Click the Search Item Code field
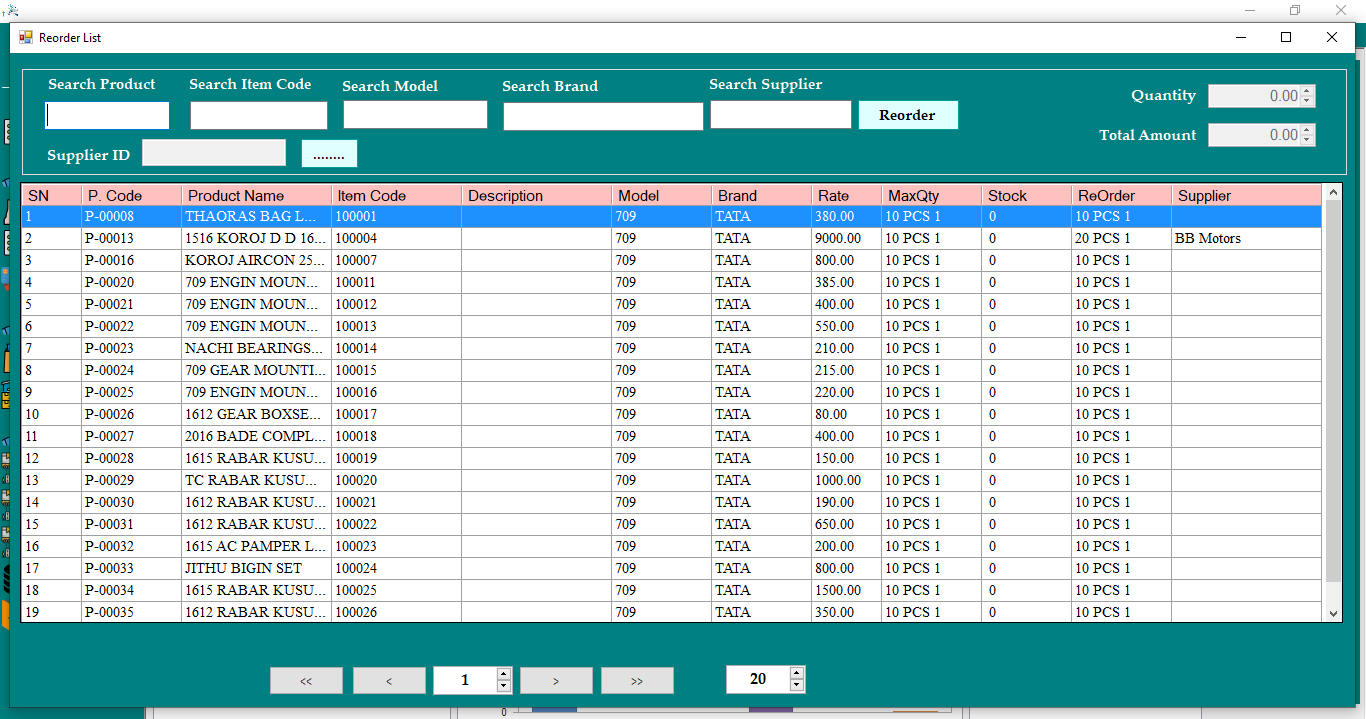 (x=258, y=116)
